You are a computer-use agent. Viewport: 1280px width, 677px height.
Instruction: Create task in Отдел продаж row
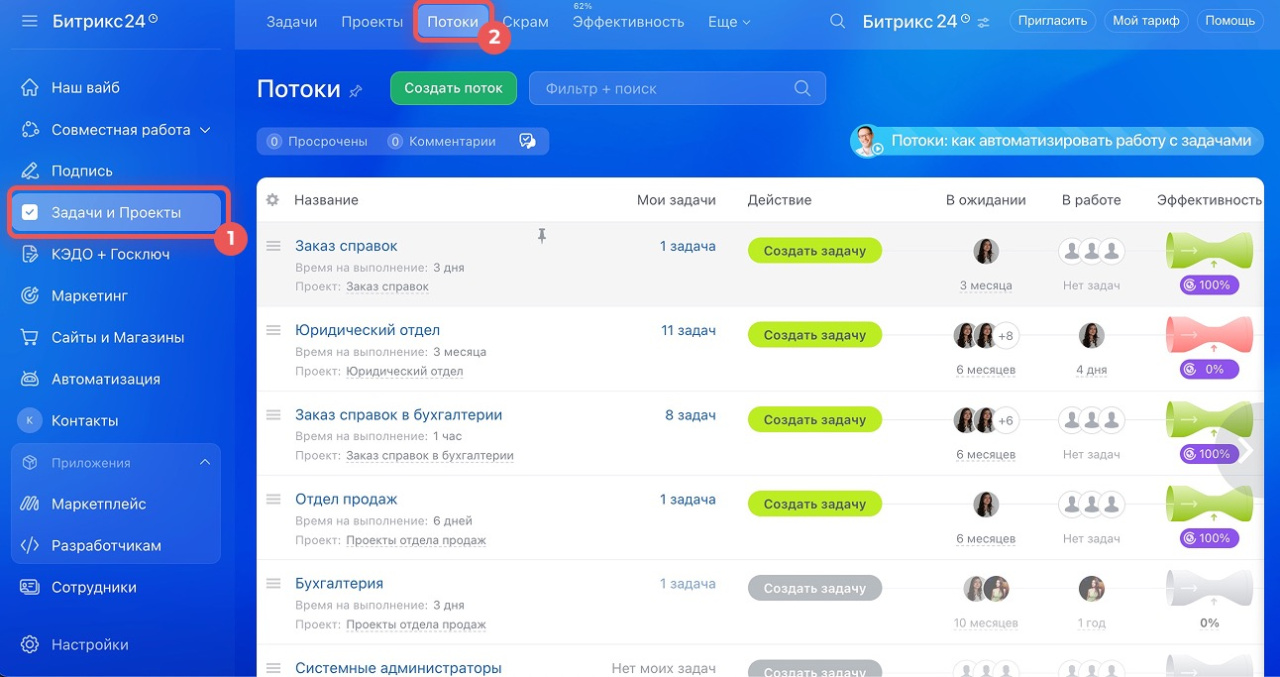click(x=815, y=504)
